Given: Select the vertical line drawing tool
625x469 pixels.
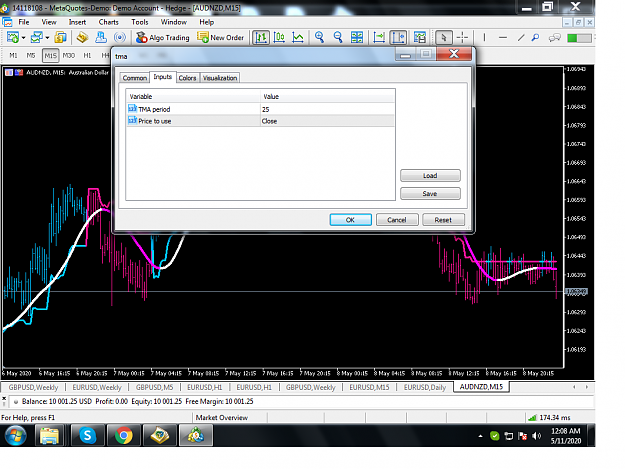Looking at the screenshot, I should [484, 37].
